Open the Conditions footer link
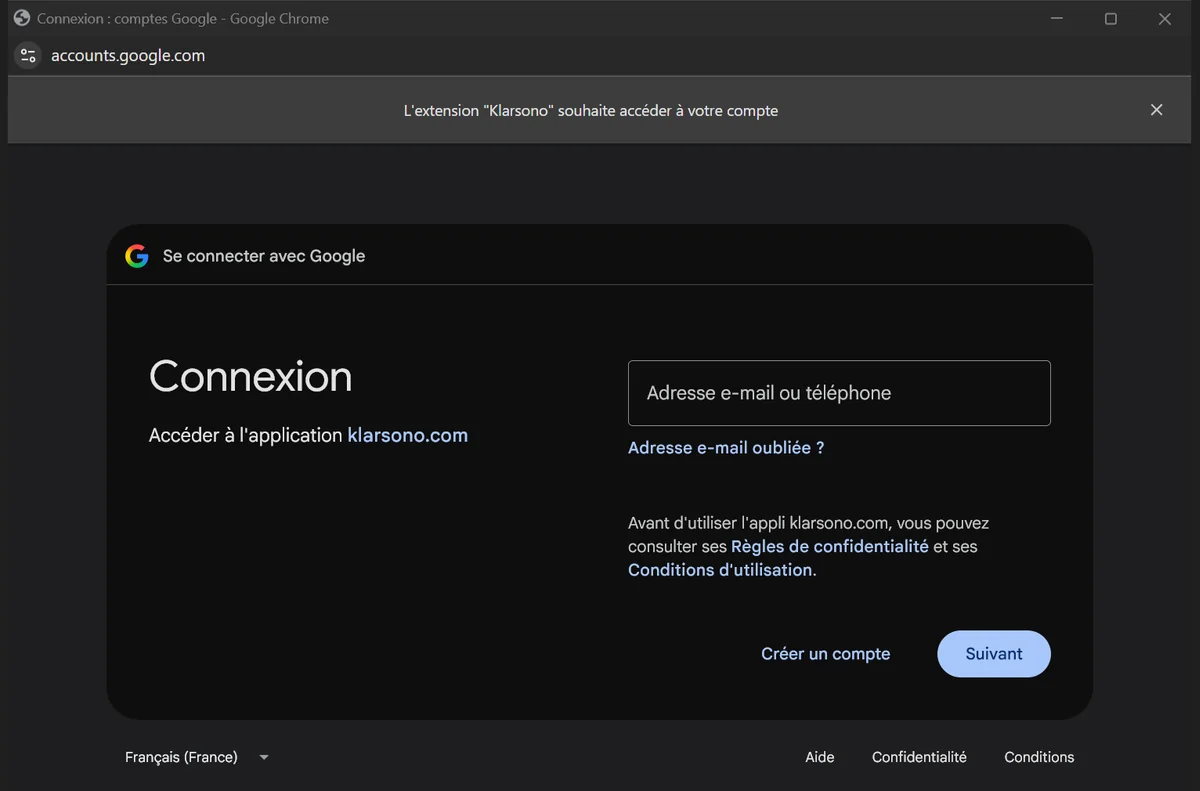This screenshot has width=1200, height=791. pos(1039,757)
